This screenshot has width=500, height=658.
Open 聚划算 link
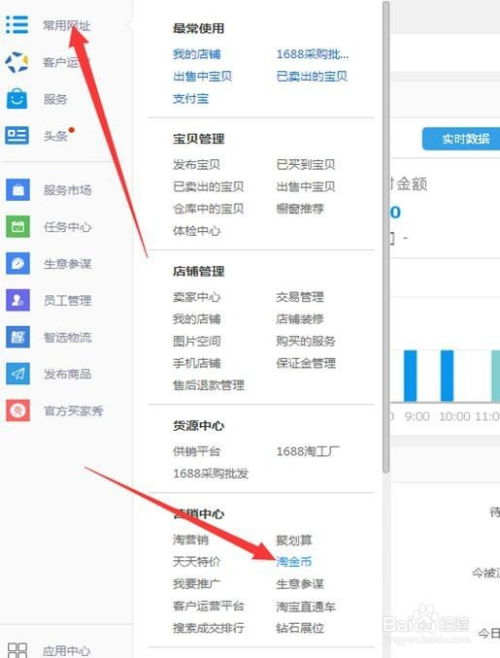[x=294, y=540]
